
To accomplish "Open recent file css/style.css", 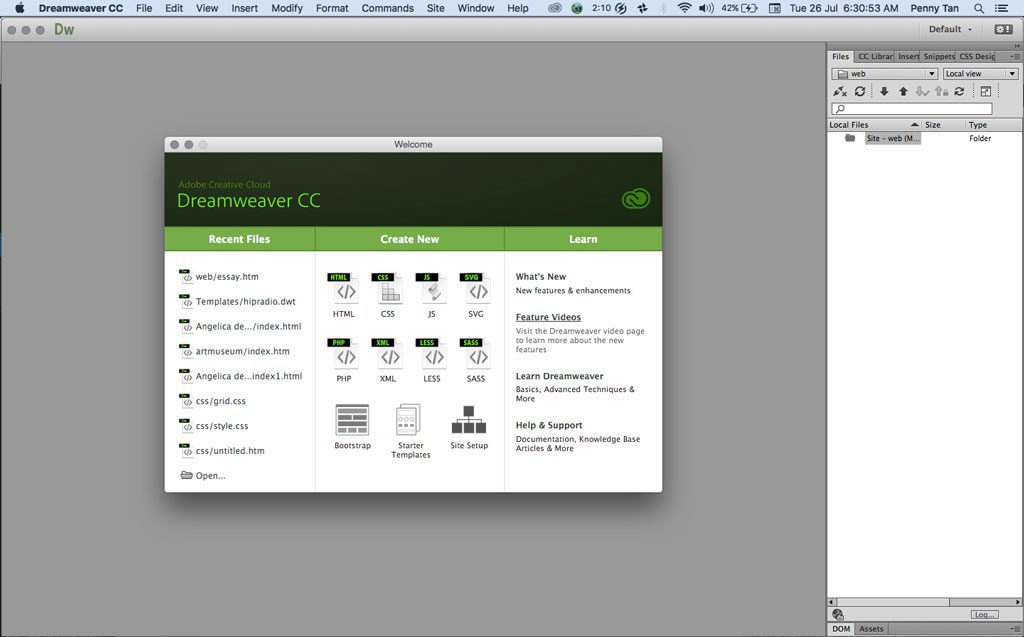I will pyautogui.click(x=214, y=426).
